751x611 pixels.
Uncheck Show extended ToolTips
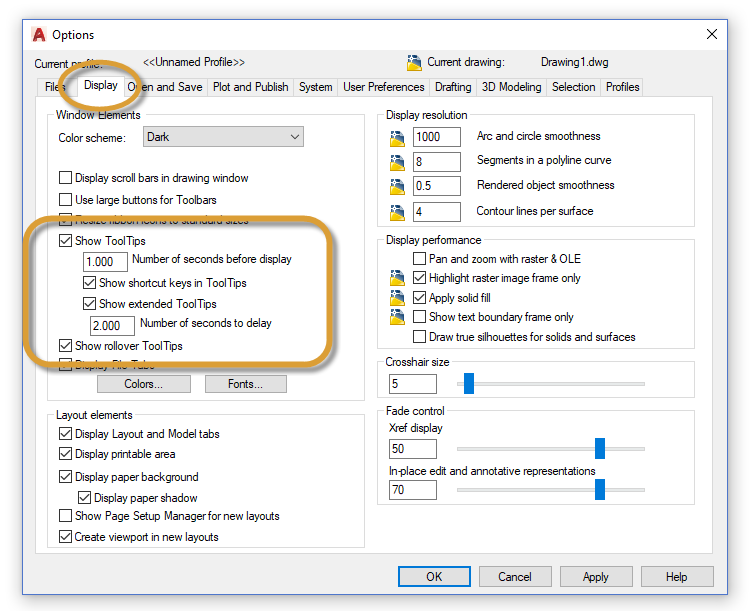[x=89, y=304]
